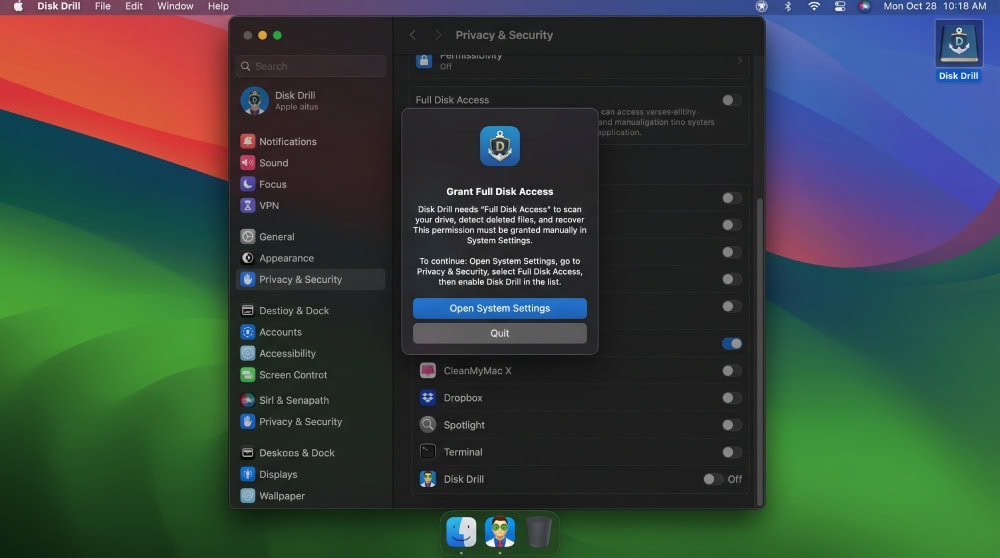Click the Open System Settings button
This screenshot has width=1000, height=558.
click(x=499, y=308)
